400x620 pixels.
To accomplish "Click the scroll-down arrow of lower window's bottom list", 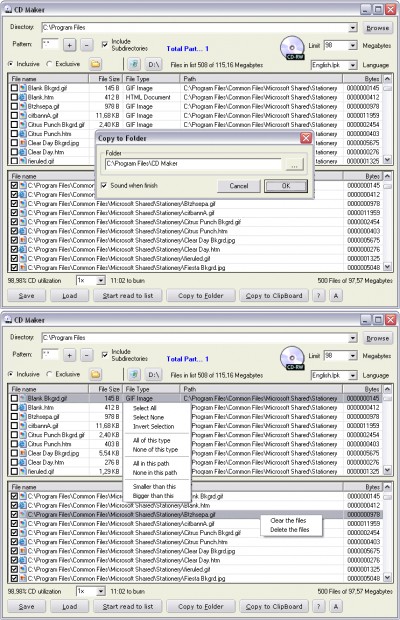I will click(387, 578).
